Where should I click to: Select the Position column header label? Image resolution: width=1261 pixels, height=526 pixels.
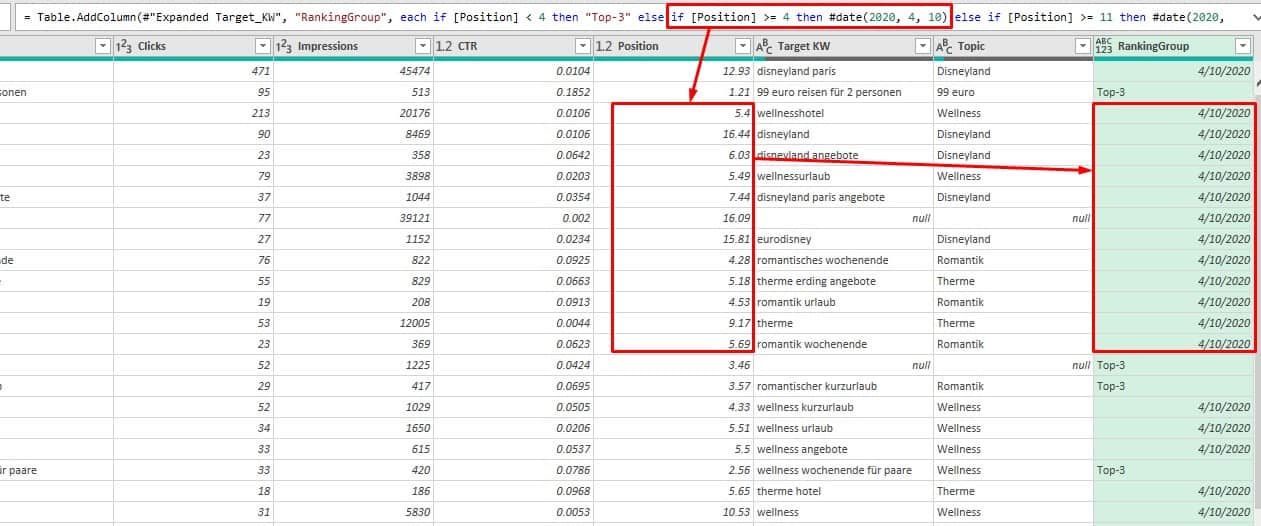point(638,46)
